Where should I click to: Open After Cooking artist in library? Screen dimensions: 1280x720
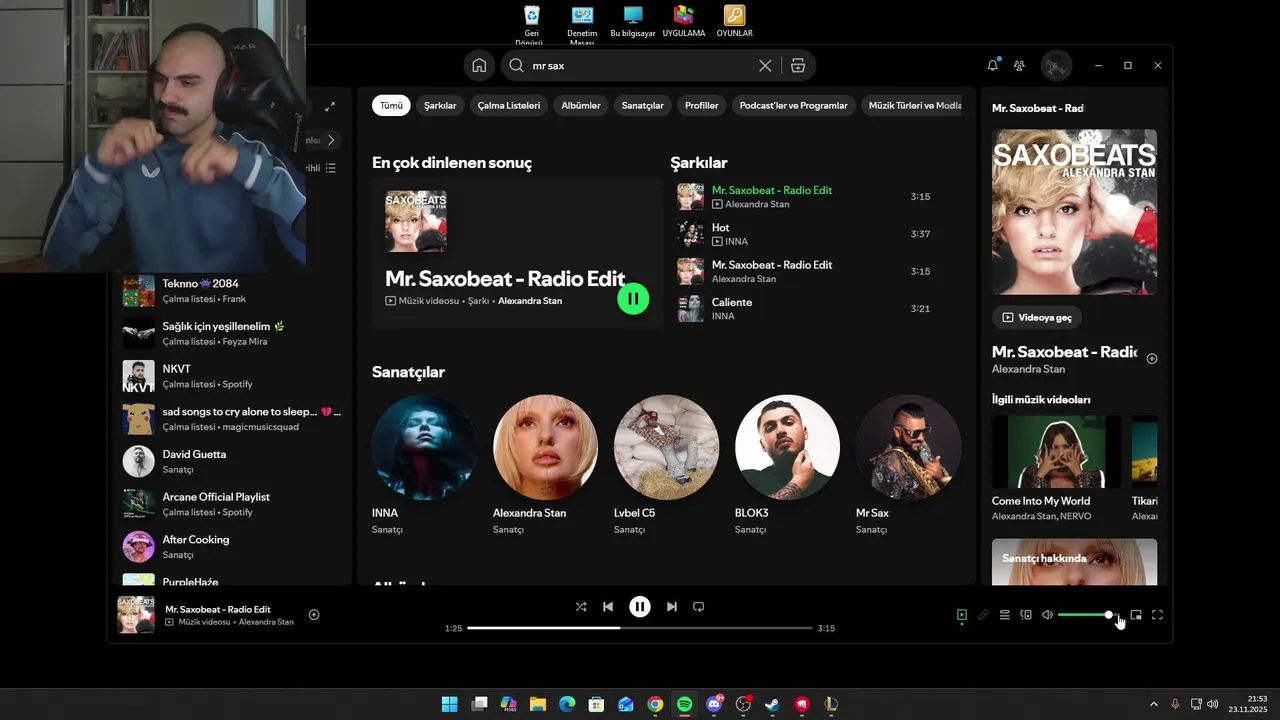coord(233,547)
